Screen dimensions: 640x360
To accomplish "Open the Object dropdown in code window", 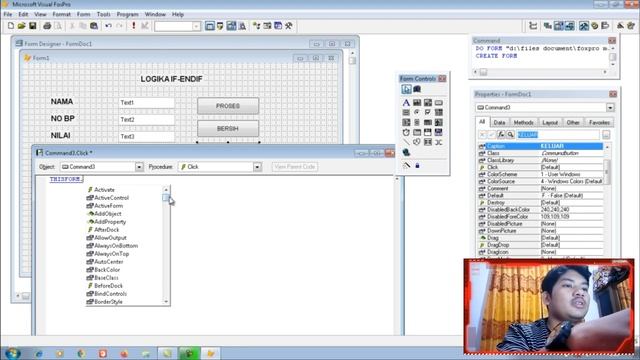I will pyautogui.click(x=139, y=167).
